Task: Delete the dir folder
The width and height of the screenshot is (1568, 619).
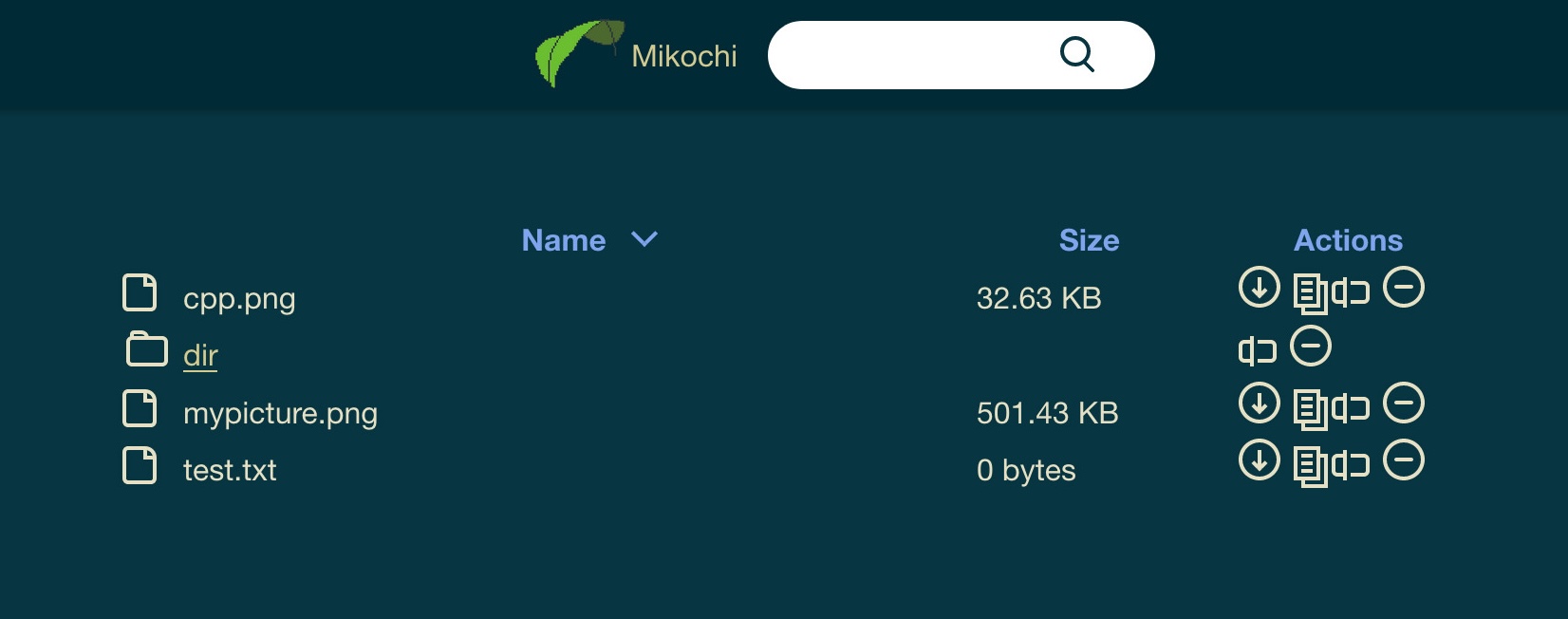Action: 1311,346
